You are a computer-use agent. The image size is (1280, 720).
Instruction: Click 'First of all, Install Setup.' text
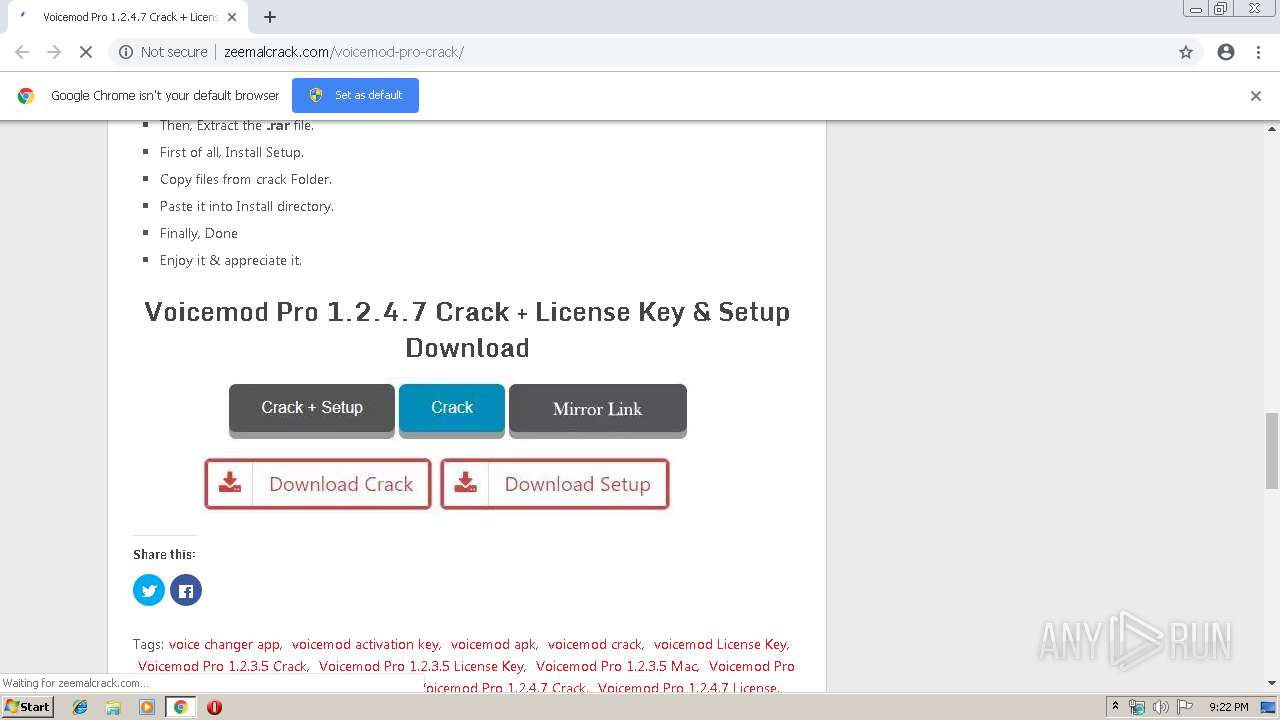tap(232, 152)
